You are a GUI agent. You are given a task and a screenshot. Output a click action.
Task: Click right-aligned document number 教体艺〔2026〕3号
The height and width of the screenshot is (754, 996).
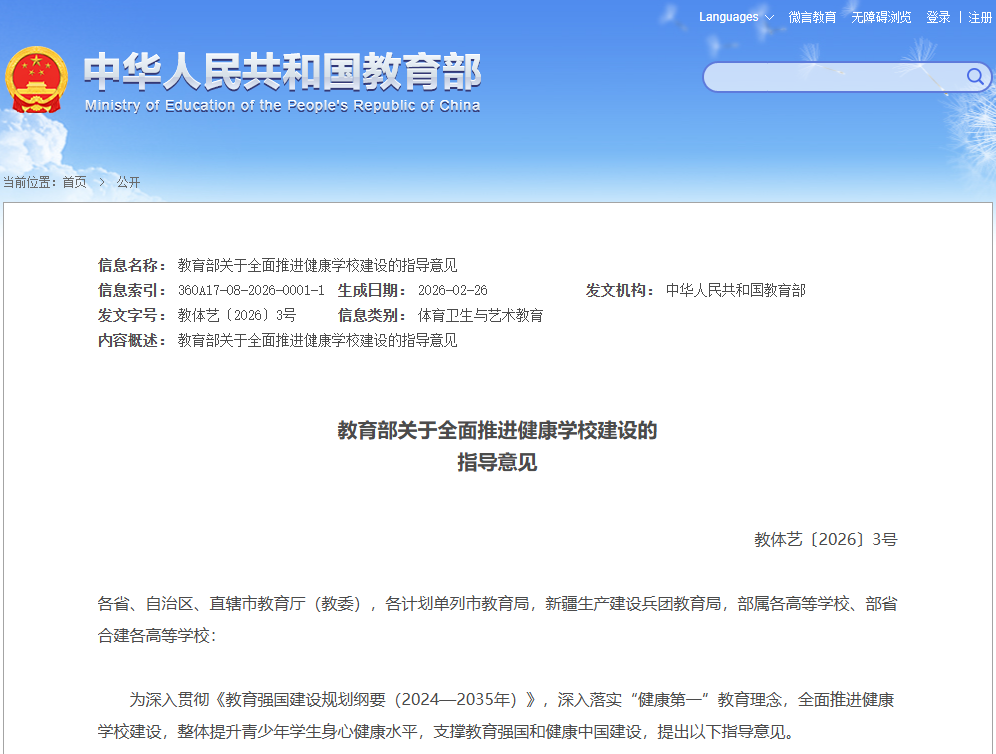click(825, 539)
